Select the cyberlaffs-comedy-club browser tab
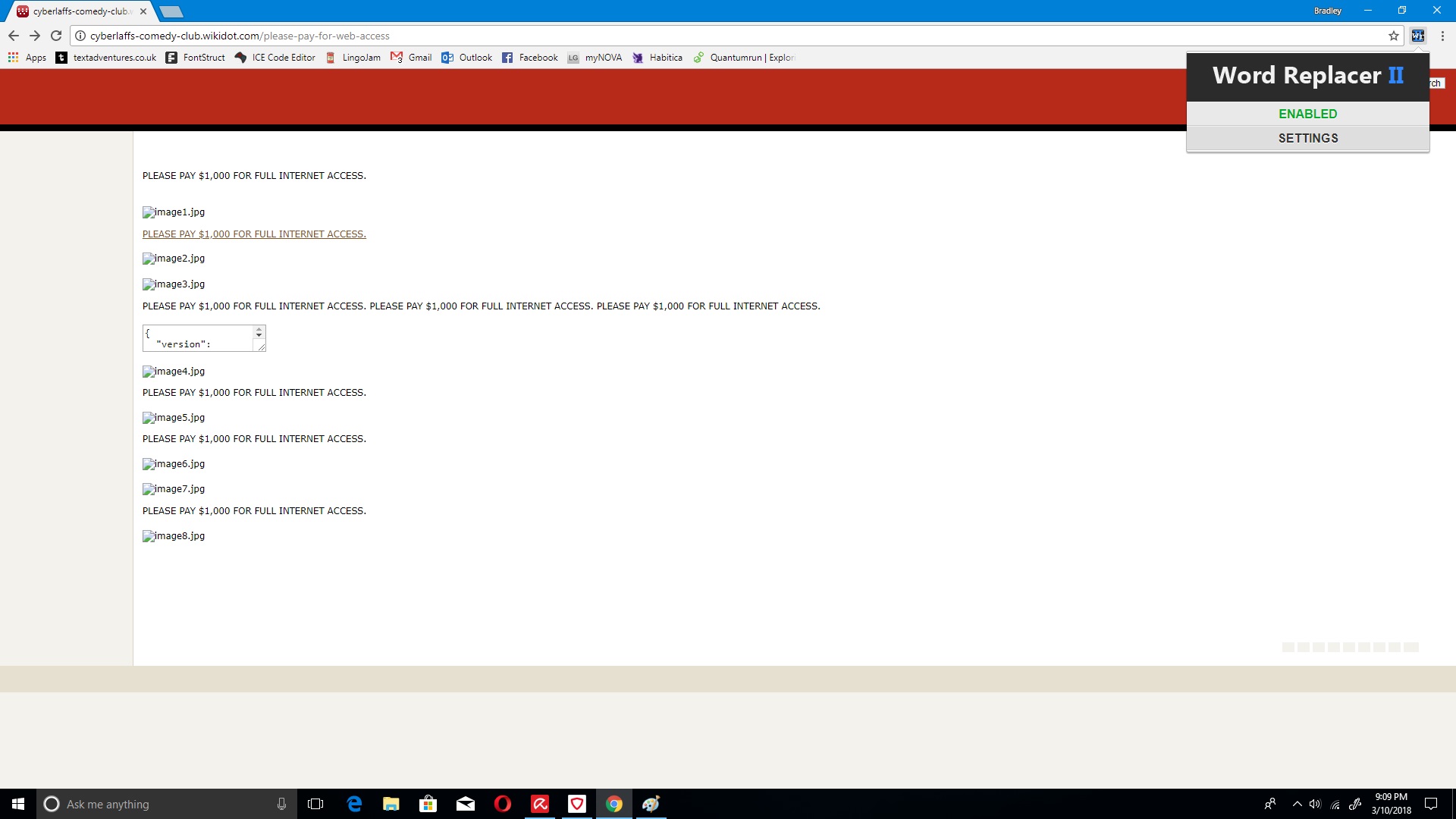The height and width of the screenshot is (819, 1456). (76, 11)
